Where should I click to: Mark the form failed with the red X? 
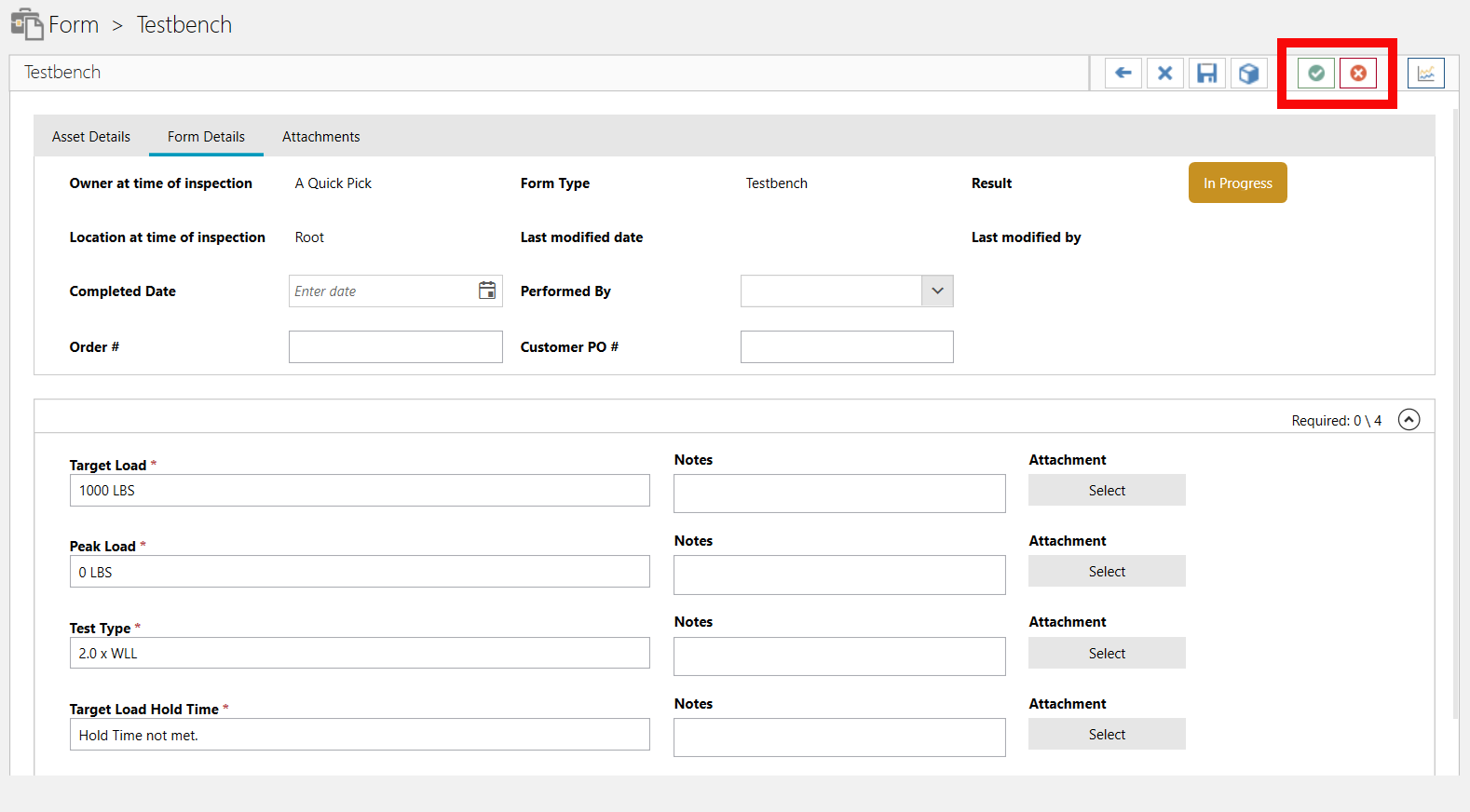1358,73
